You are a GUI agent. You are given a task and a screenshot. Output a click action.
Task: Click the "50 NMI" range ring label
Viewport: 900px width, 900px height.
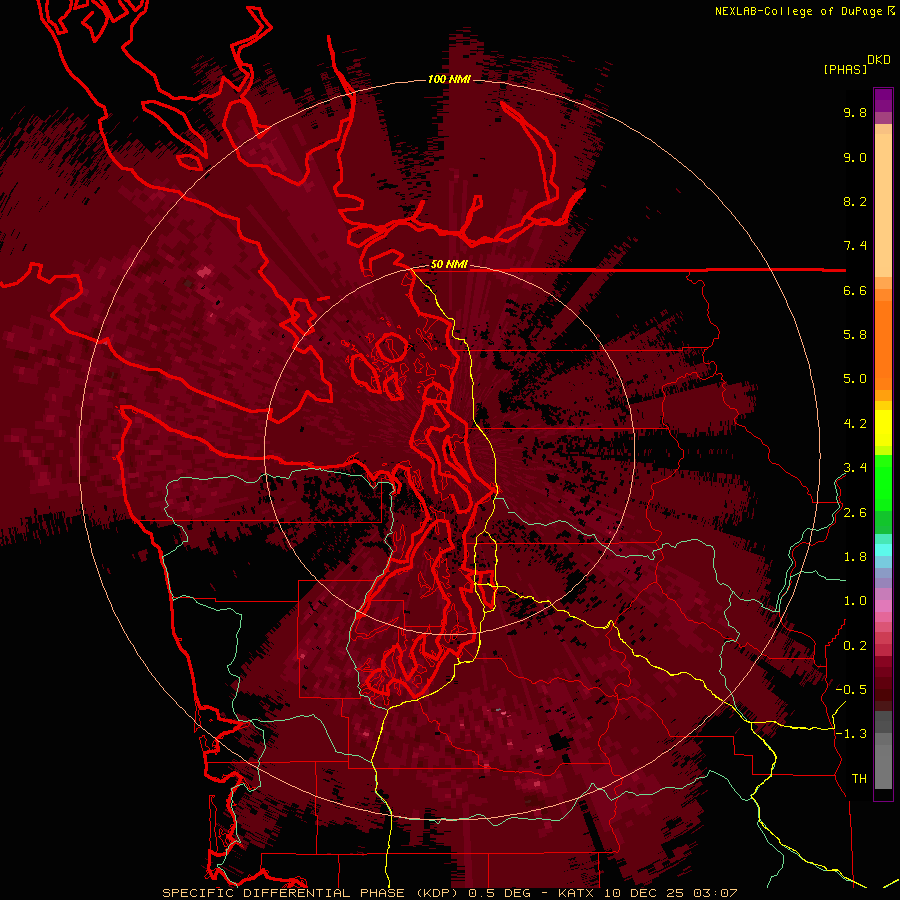[x=449, y=265]
